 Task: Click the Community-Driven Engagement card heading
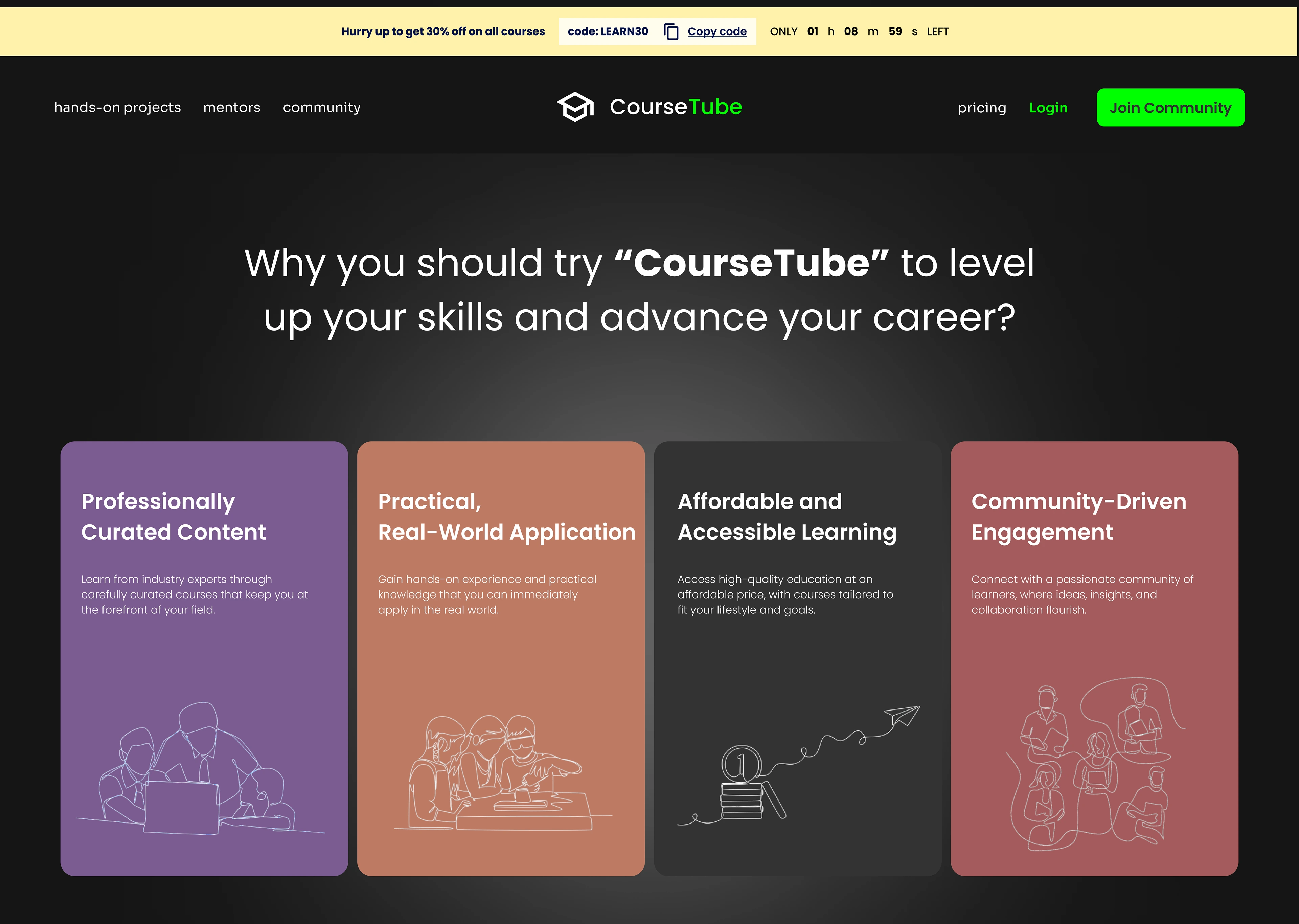1078,517
